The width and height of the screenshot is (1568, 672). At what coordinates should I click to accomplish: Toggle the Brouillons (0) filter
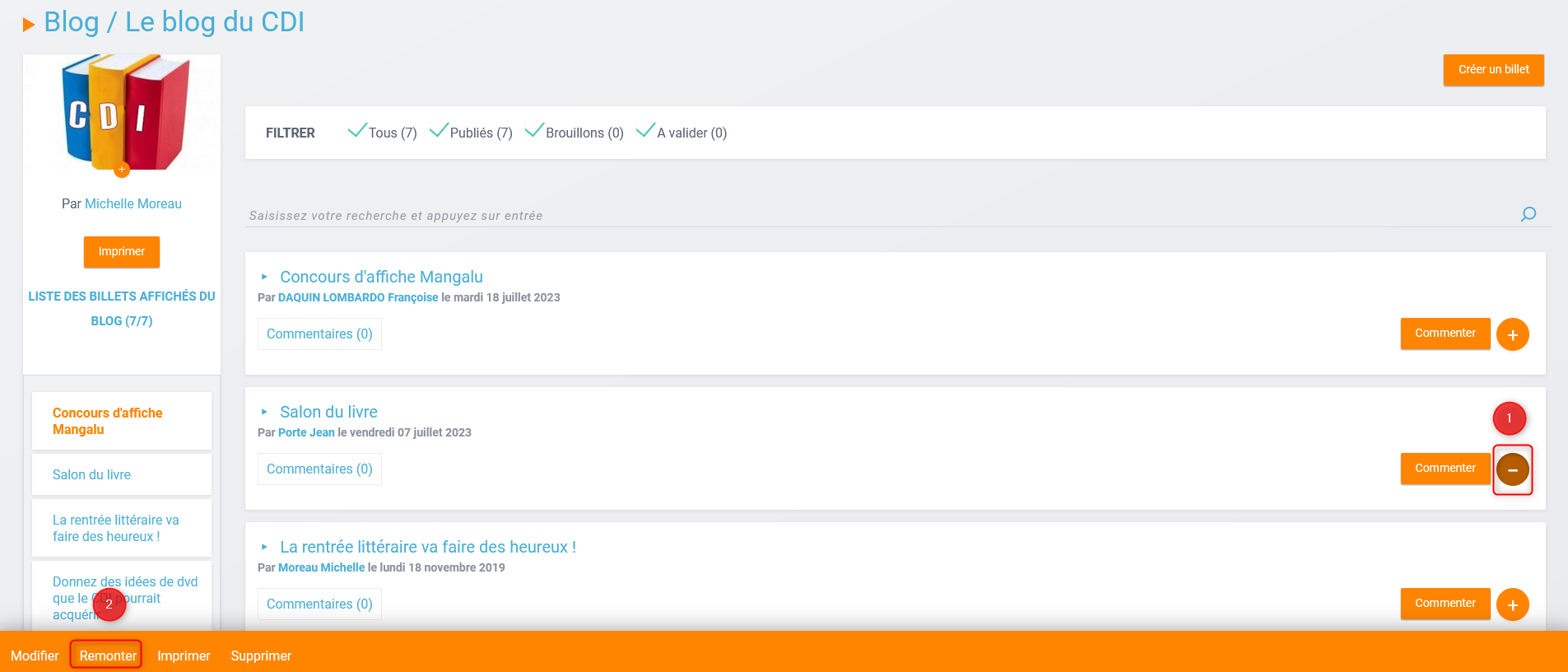pos(575,133)
